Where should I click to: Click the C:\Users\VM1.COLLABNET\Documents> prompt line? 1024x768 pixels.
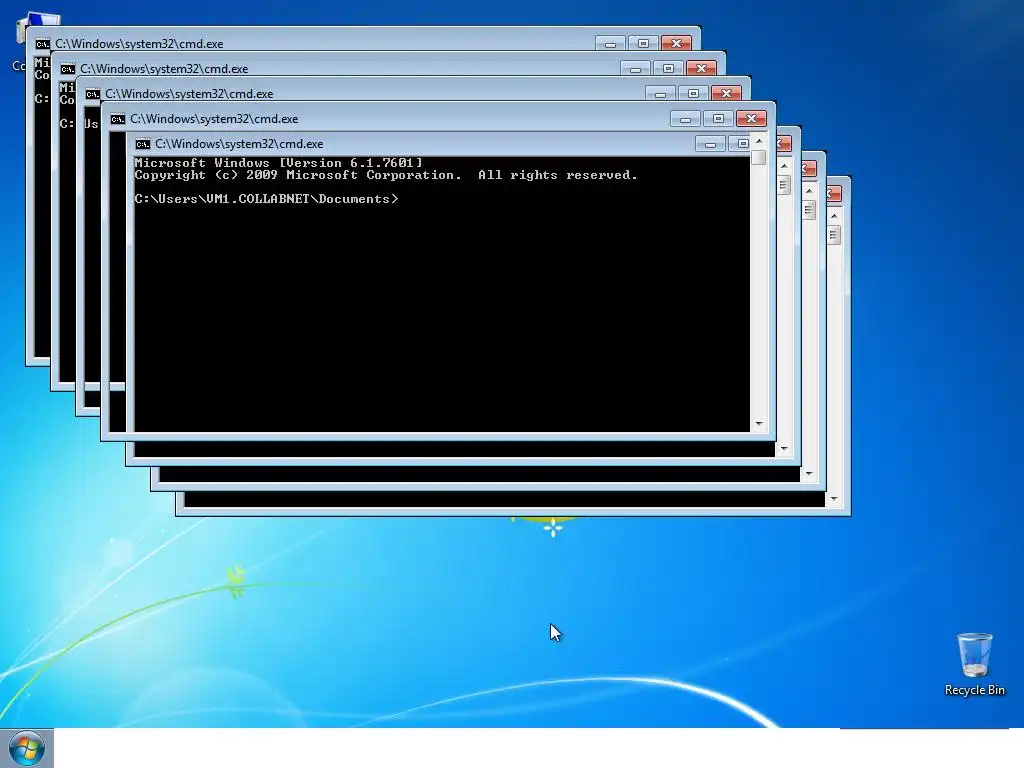[266, 199]
